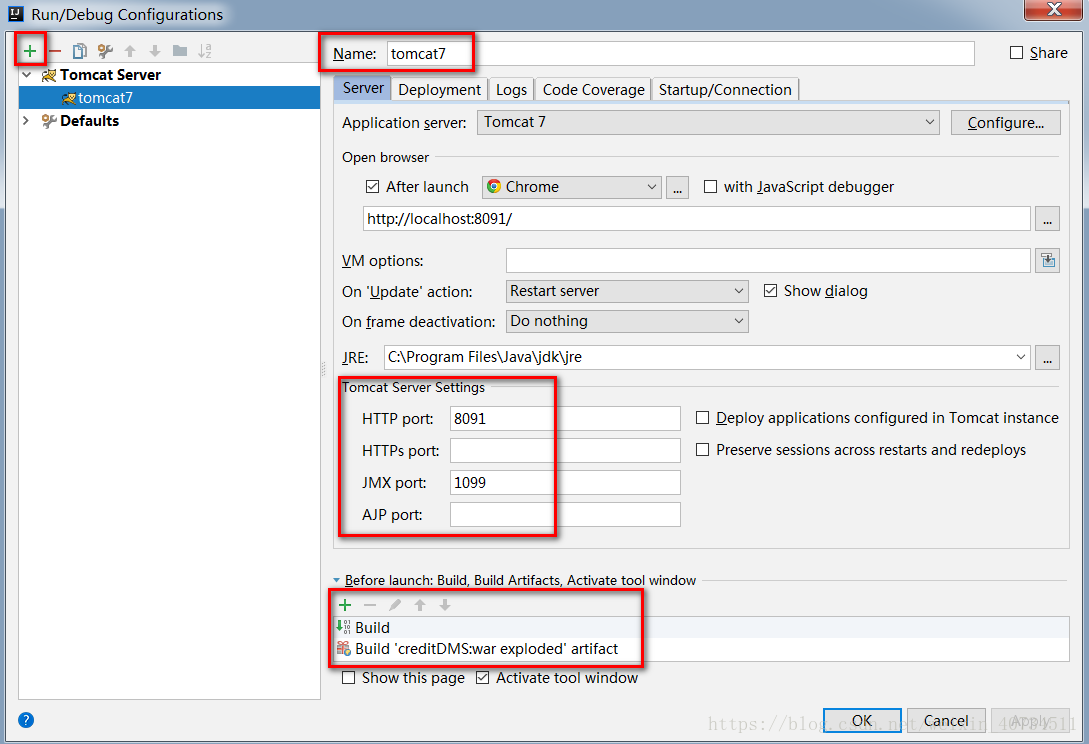The image size is (1089, 744).
Task: Open On frame deactivation Do nothing dropdown
Action: (626, 321)
